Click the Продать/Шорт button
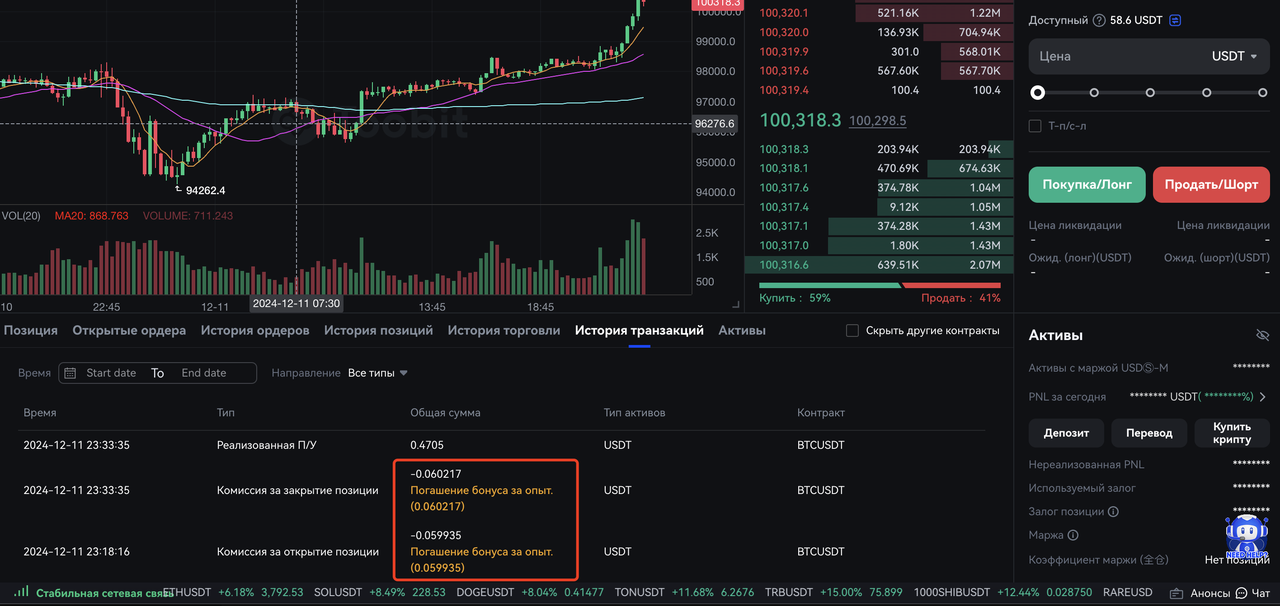 (1211, 185)
